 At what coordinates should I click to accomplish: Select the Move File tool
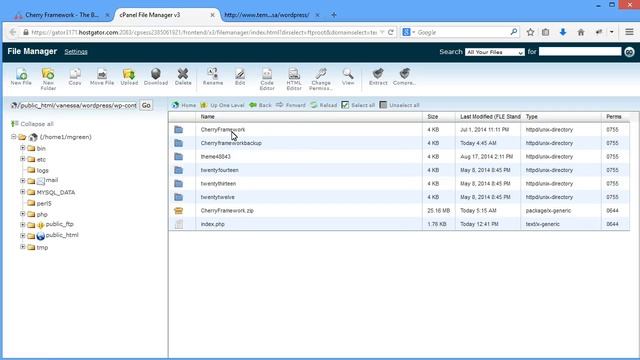(102, 76)
